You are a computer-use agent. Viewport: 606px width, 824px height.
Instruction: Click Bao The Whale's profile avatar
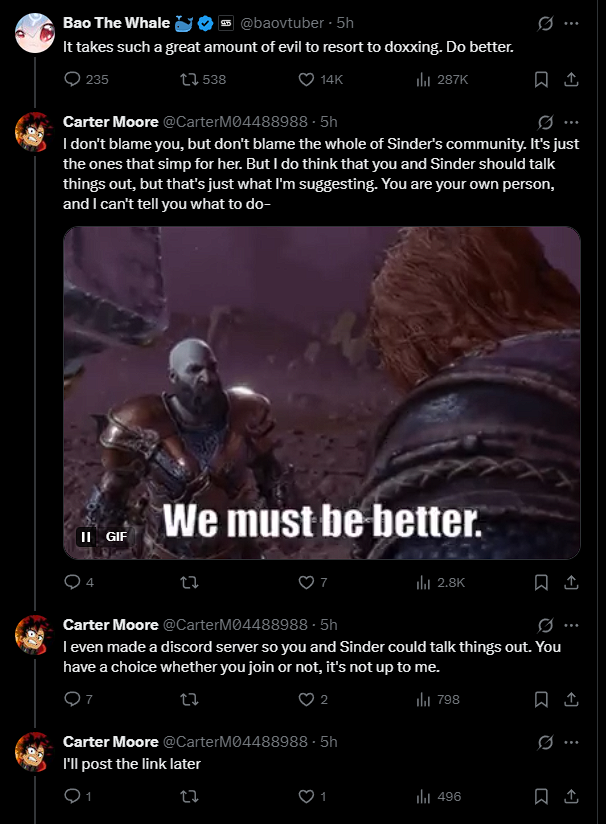[35, 33]
